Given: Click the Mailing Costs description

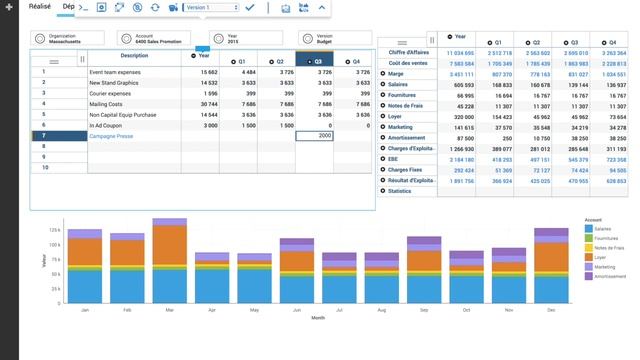Looking at the screenshot, I should point(106,104).
